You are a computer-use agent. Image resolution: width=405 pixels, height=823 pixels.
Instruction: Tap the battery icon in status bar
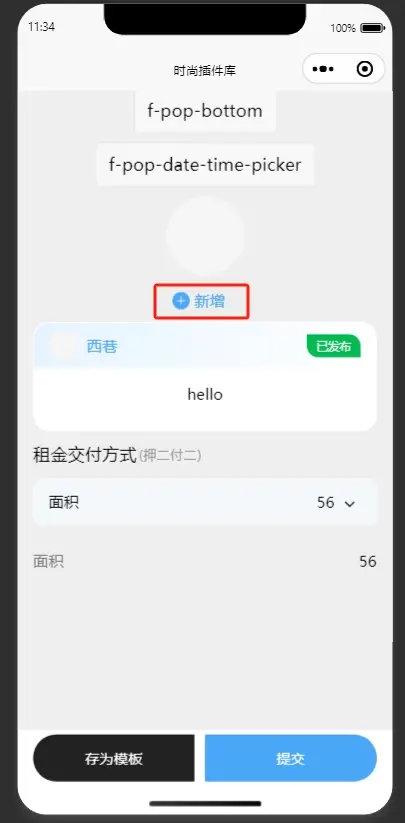(x=373, y=28)
